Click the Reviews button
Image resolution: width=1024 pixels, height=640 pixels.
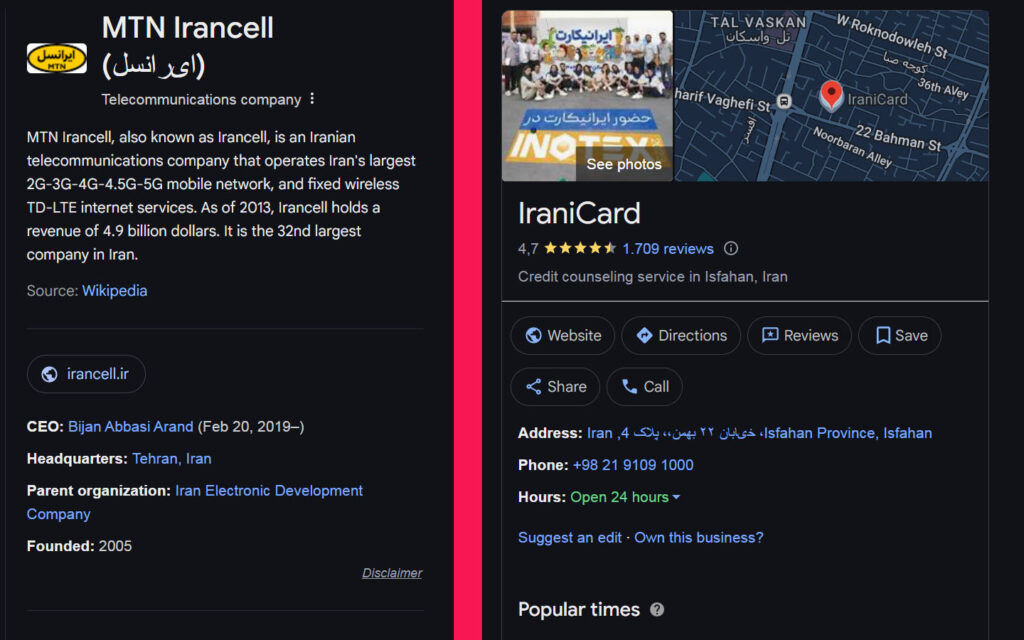(x=799, y=336)
